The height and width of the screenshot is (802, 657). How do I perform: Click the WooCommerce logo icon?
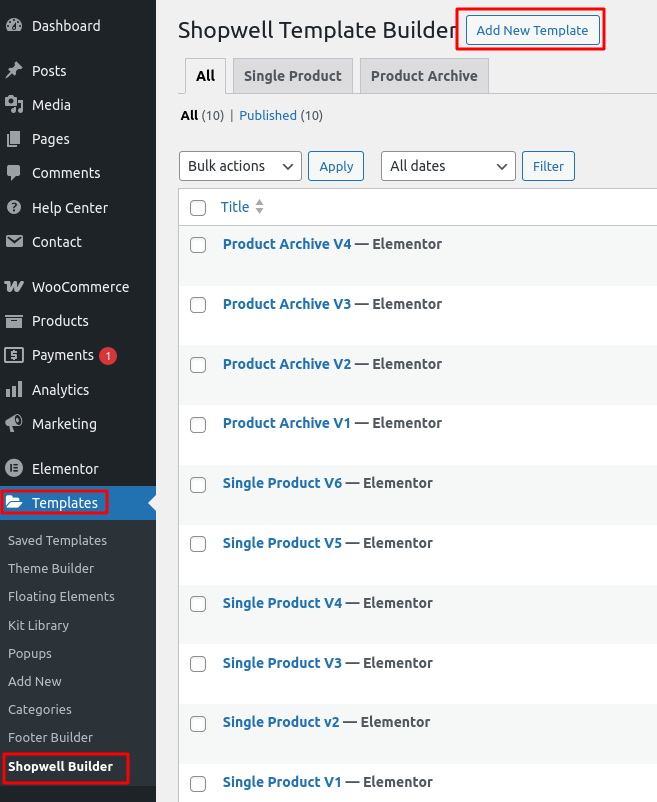(x=14, y=286)
